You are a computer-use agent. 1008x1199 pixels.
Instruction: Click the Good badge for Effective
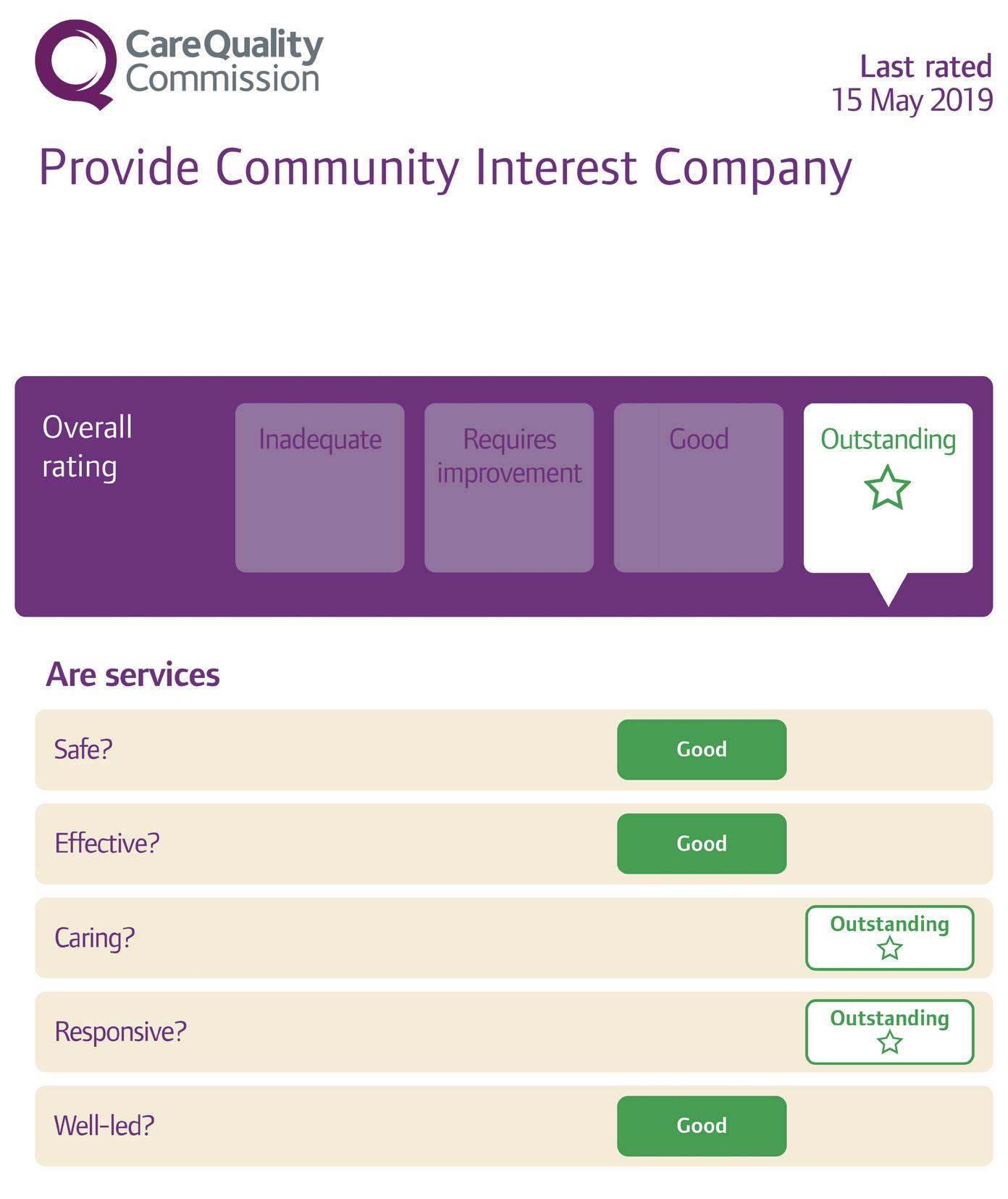pyautogui.click(x=701, y=843)
